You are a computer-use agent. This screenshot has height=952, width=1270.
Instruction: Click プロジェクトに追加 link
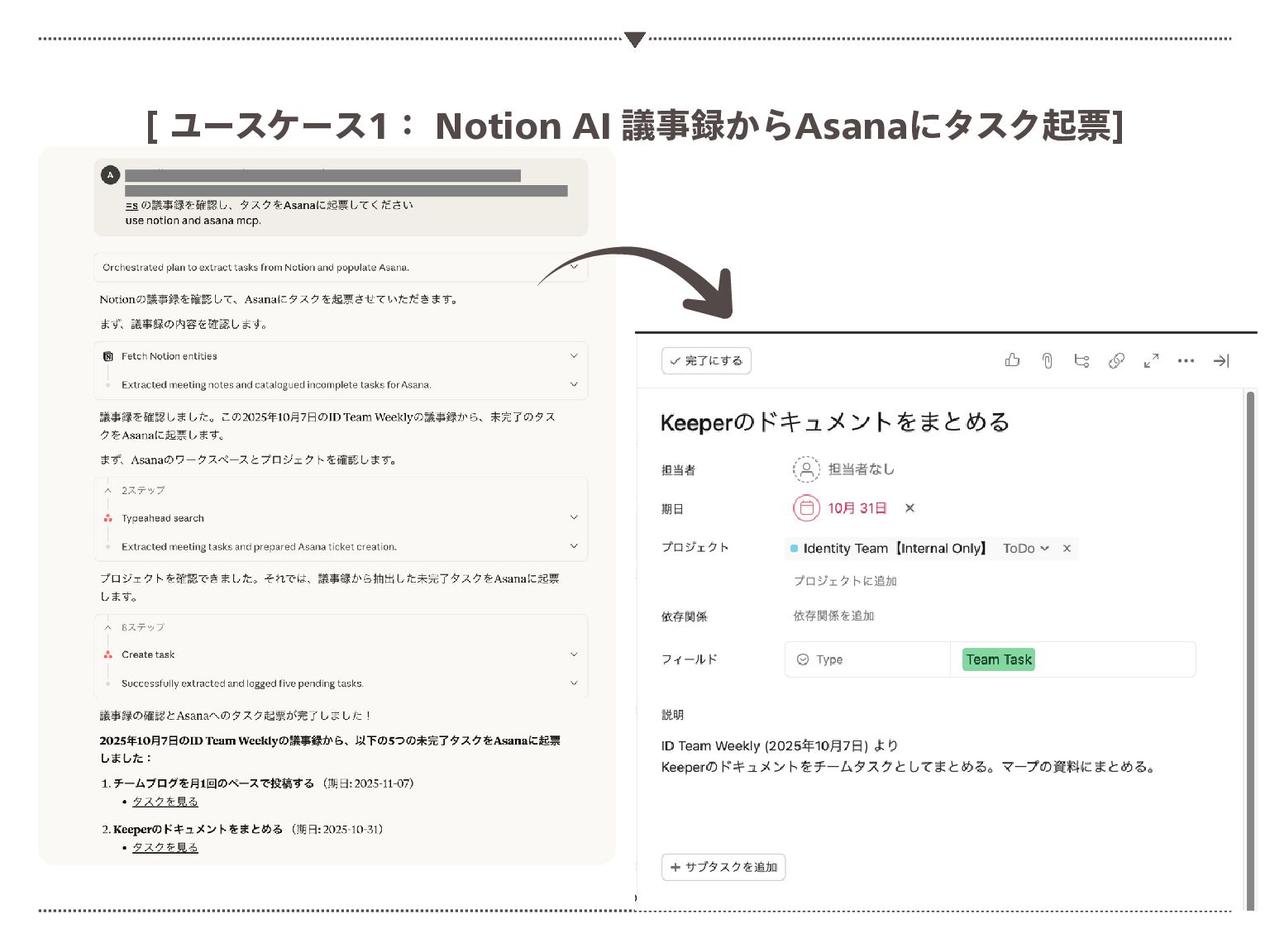click(845, 581)
